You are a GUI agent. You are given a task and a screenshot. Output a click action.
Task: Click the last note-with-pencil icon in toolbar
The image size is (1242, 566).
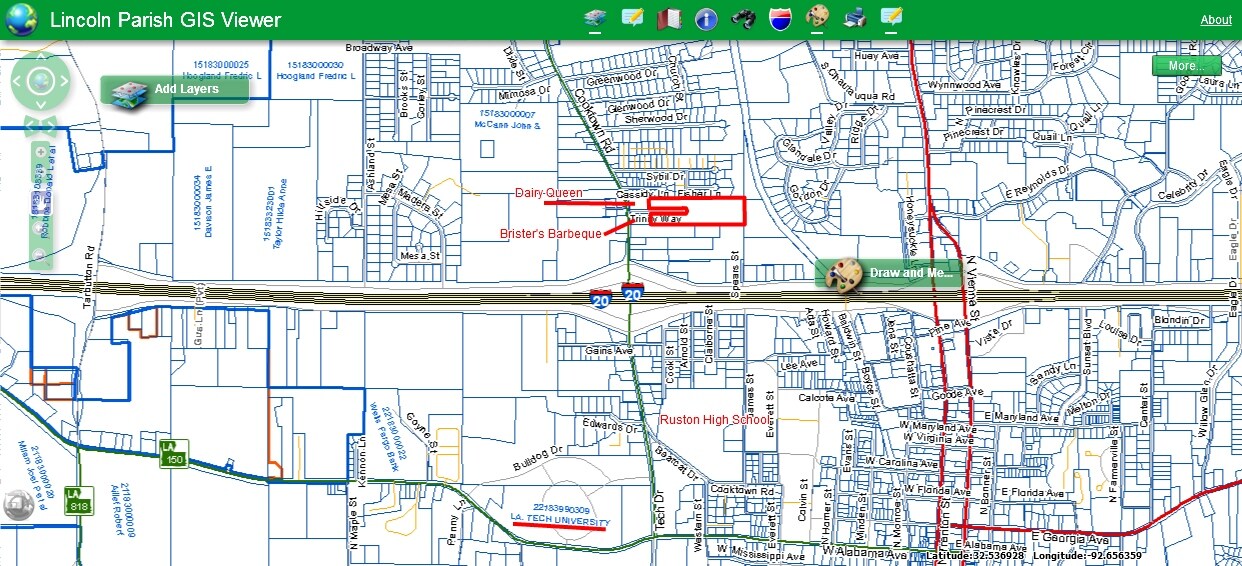tap(891, 17)
